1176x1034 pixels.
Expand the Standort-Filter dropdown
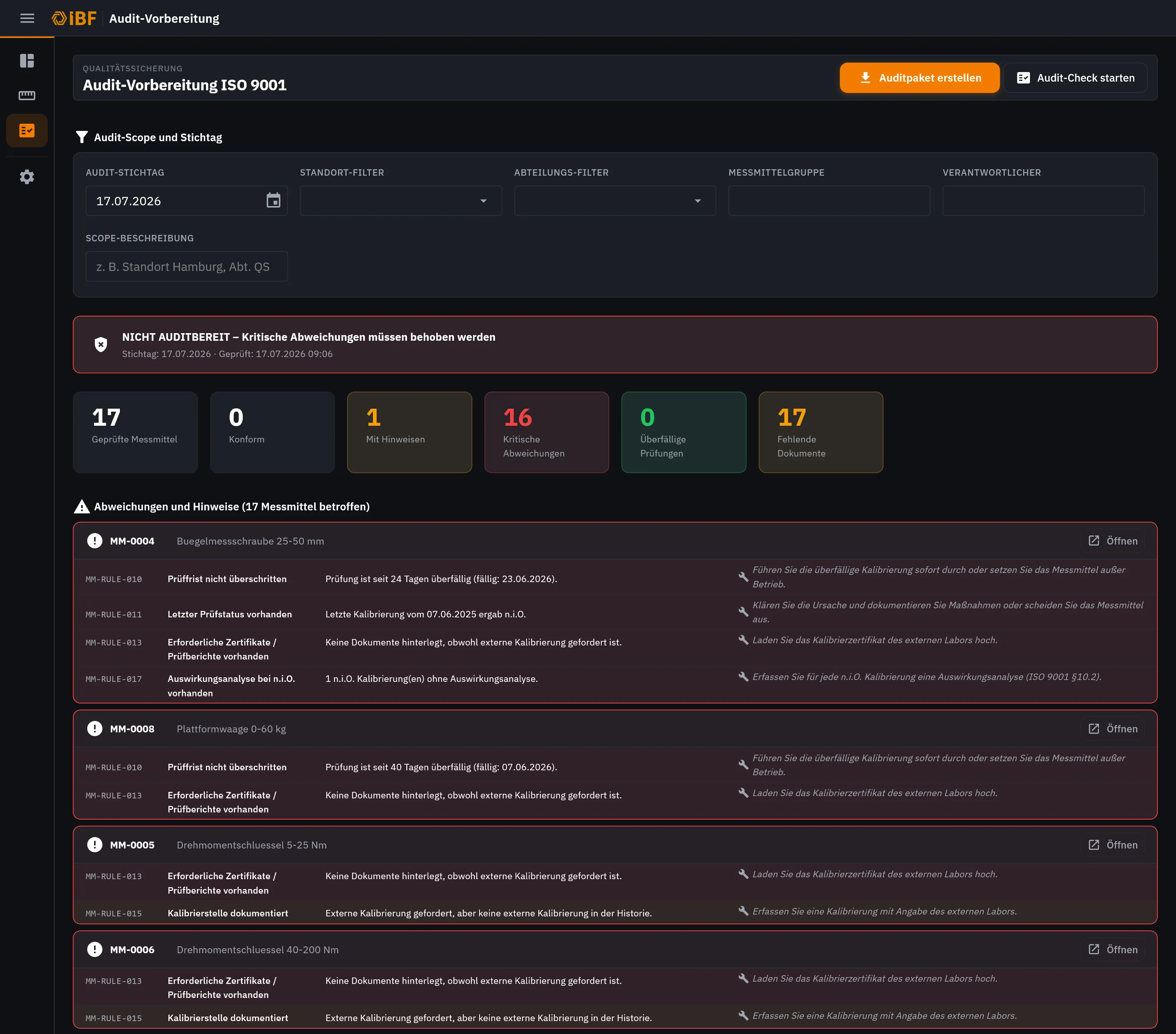(401, 201)
